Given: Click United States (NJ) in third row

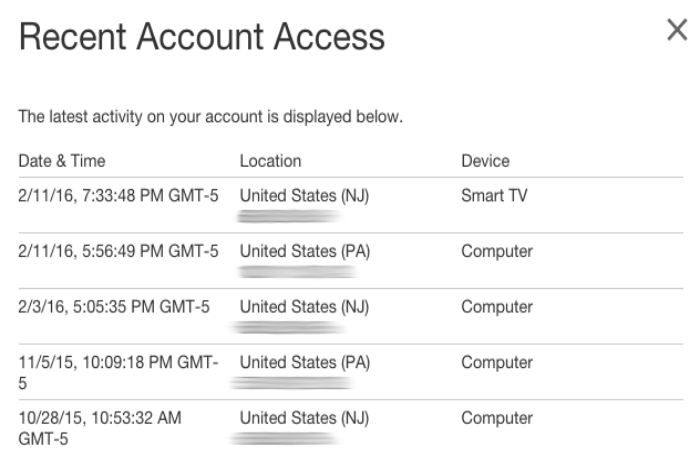Looking at the screenshot, I should pos(304,307).
